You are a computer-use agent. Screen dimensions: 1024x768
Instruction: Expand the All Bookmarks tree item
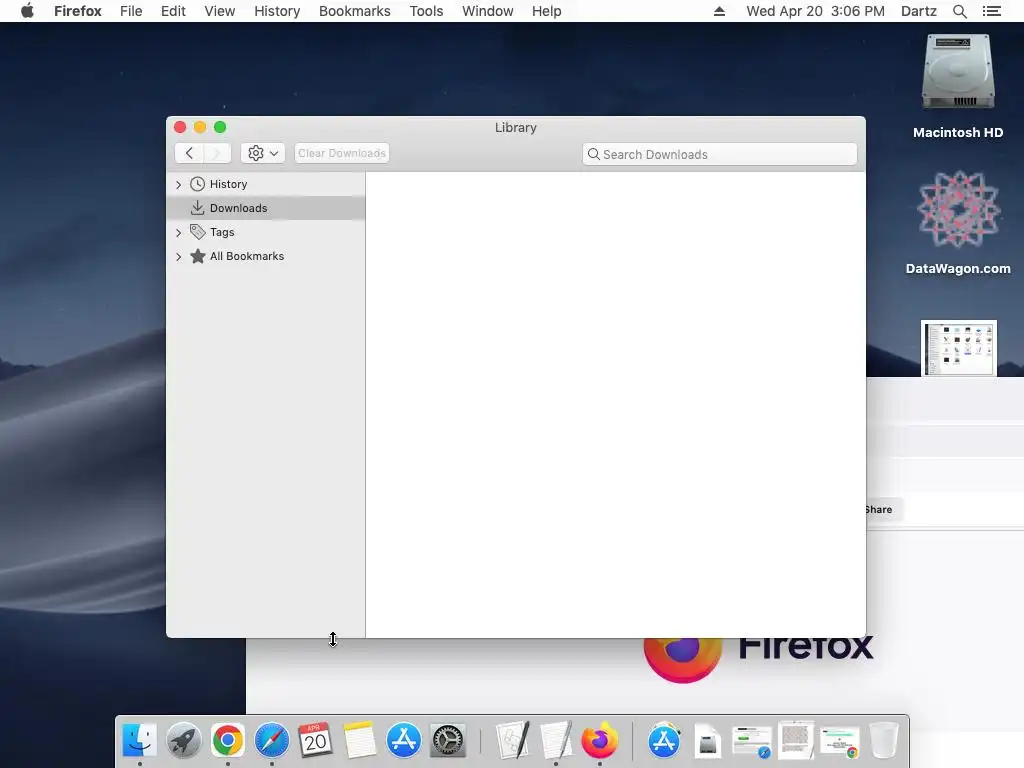tap(178, 257)
